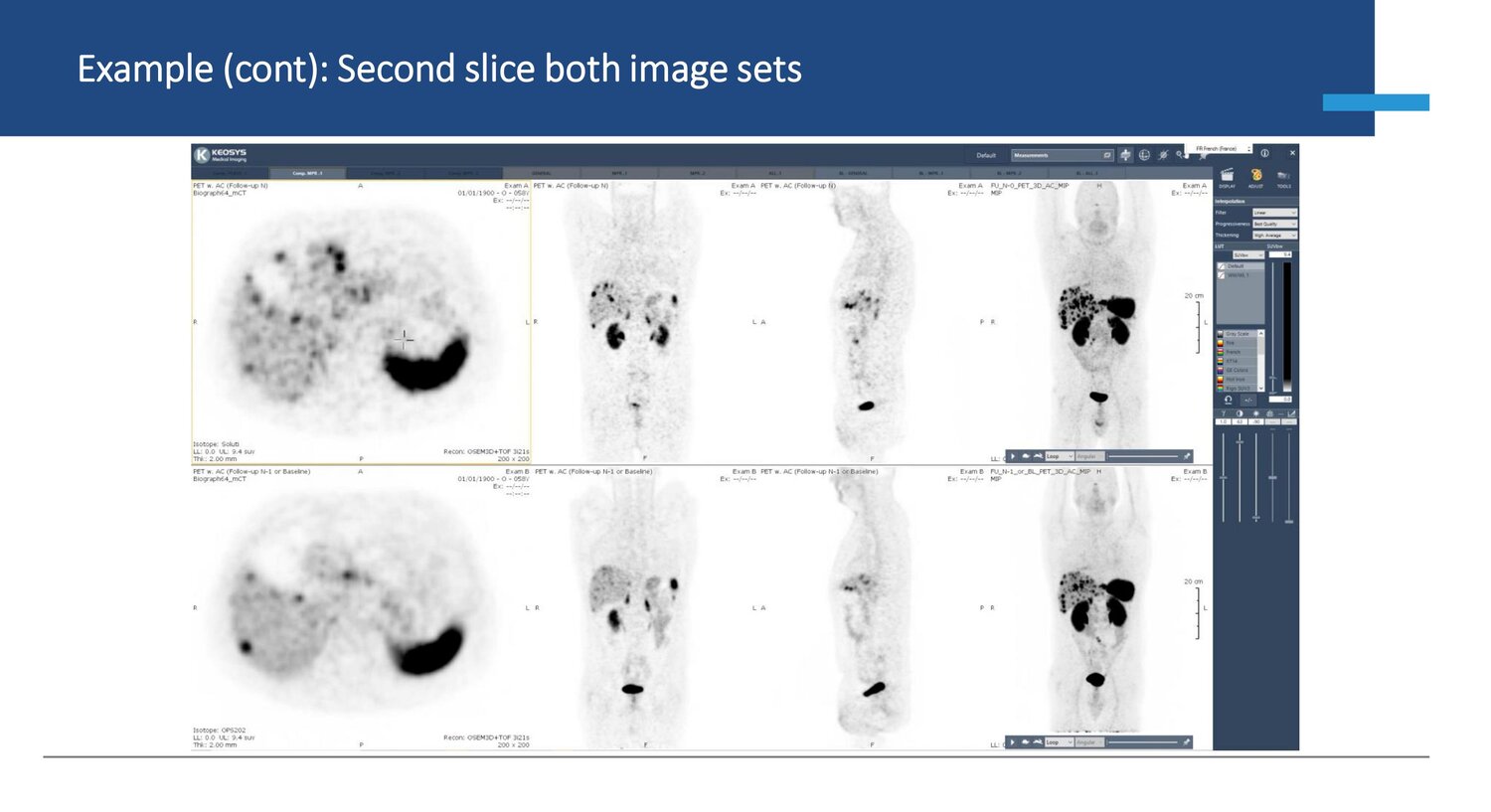Image resolution: width=1491 pixels, height=812 pixels.
Task: Select the Gray Scale color map
Action: tap(1238, 334)
